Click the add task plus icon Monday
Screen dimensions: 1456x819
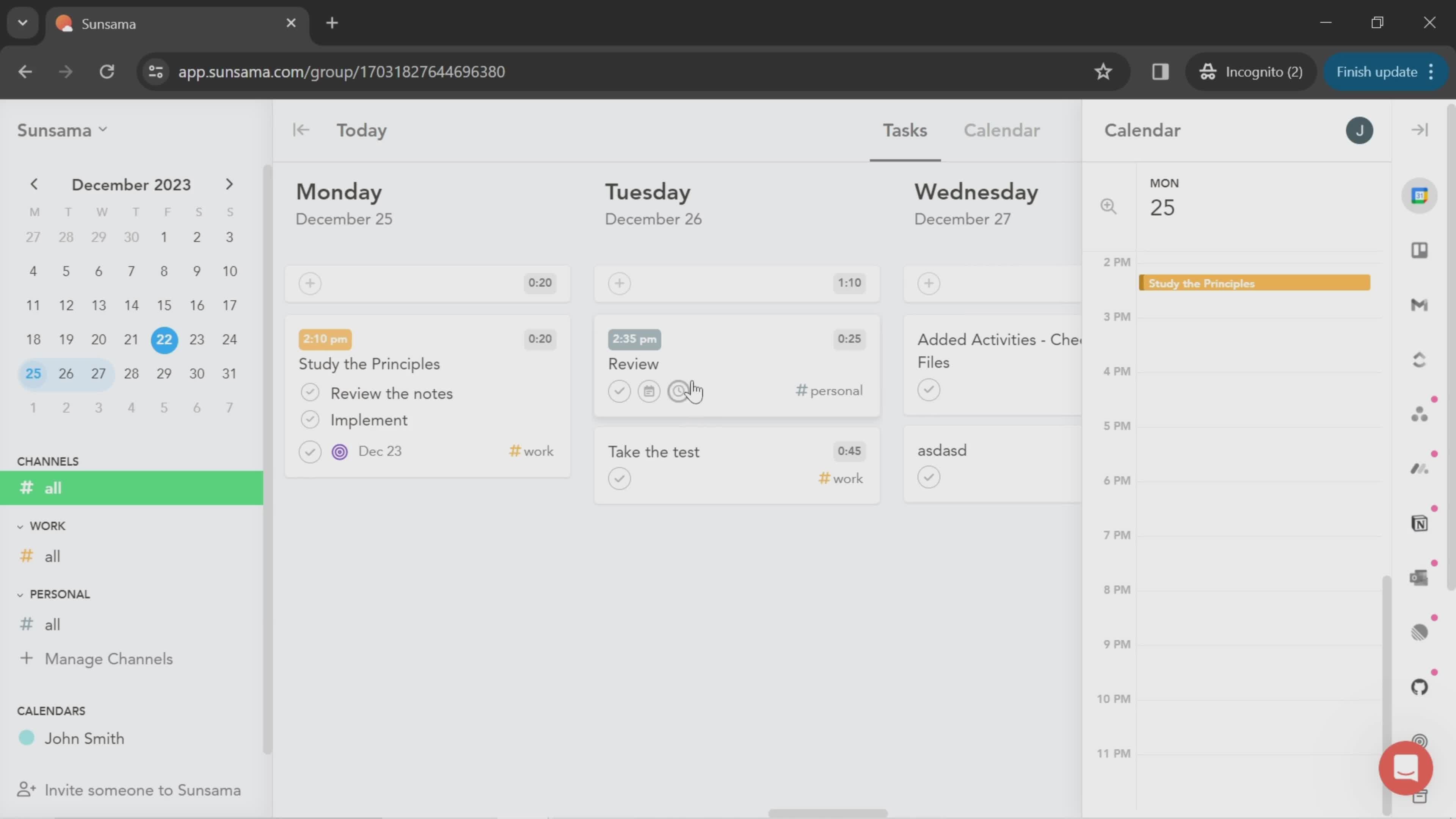pos(310,282)
